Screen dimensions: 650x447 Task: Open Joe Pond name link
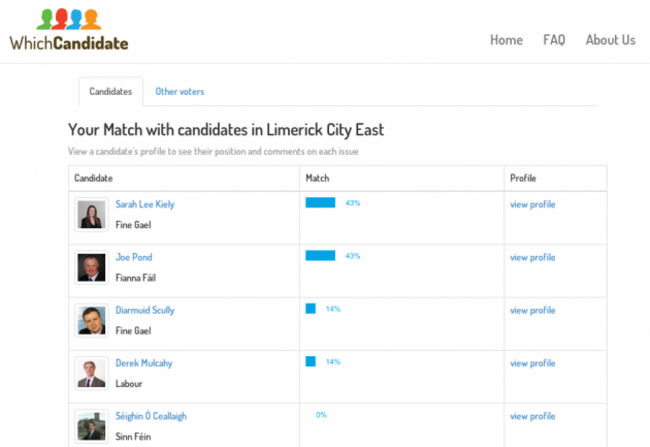pos(133,257)
